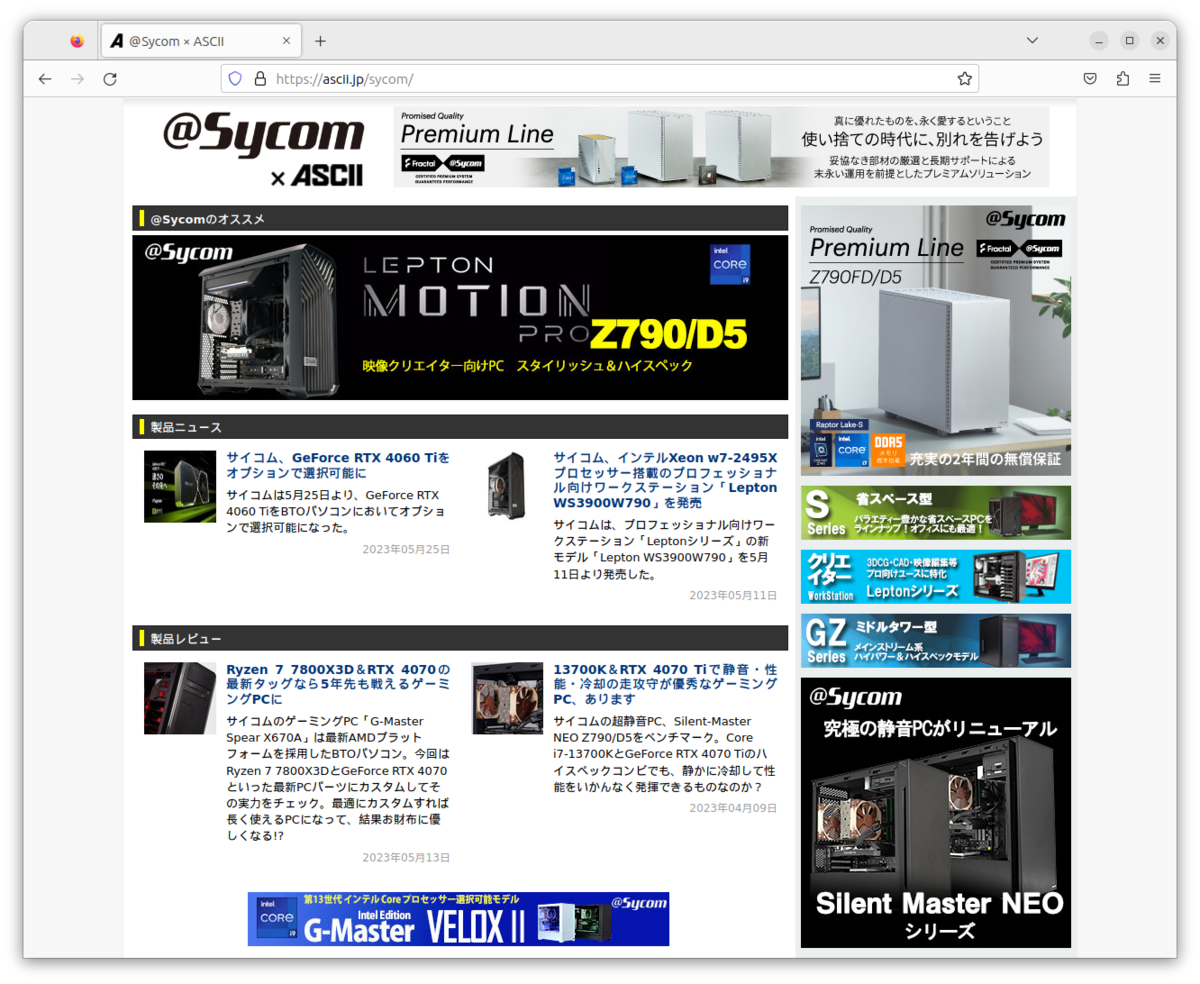Click the Firefox icon in tab bar
Screen dimensions: 1200x984
click(x=78, y=41)
